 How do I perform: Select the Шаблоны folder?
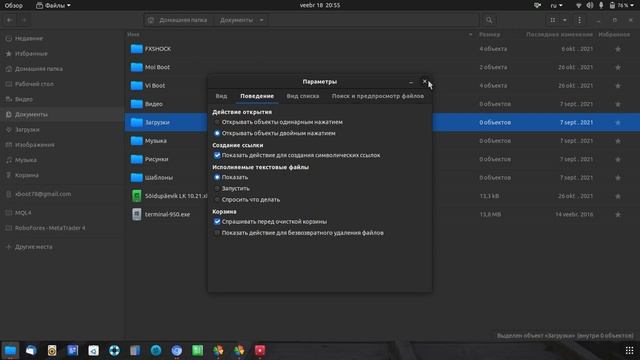click(158, 178)
